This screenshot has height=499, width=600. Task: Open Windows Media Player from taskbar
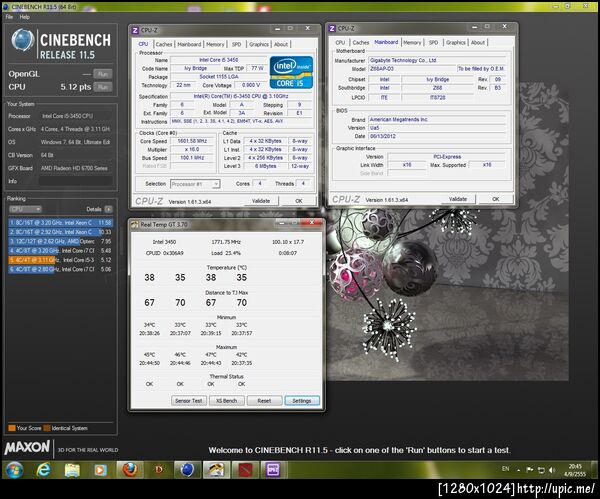(101, 470)
